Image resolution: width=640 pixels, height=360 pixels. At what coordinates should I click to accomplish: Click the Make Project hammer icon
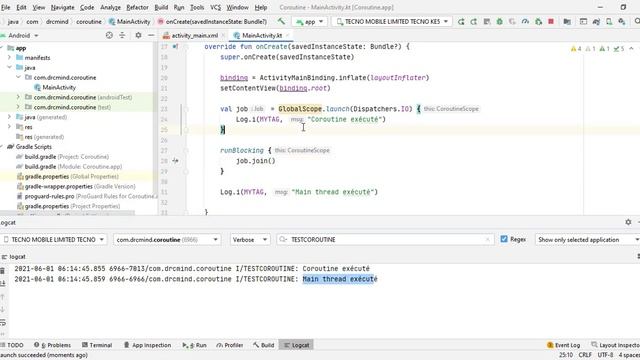(281, 21)
